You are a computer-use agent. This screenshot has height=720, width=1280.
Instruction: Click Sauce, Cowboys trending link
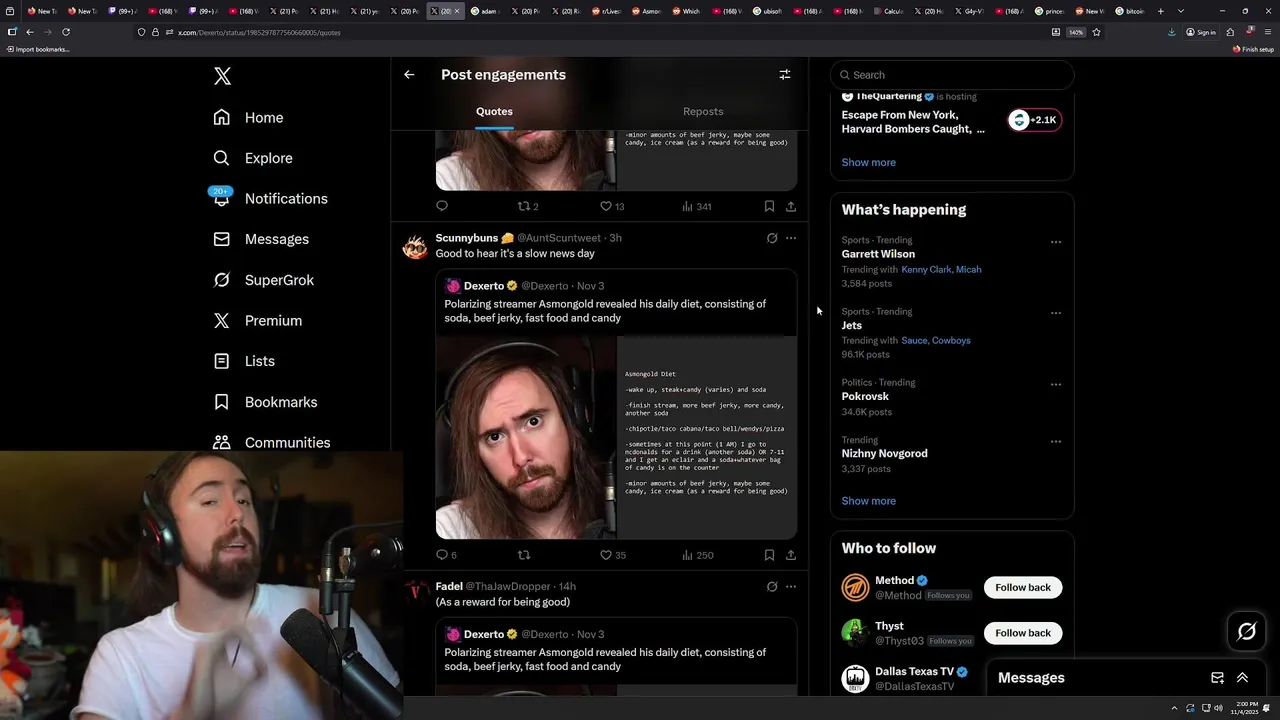click(936, 341)
